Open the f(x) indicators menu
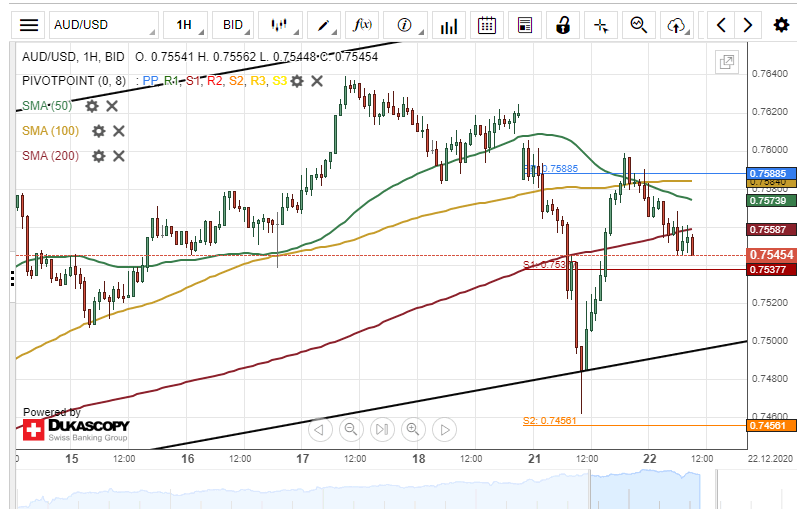The image size is (804, 514). [364, 25]
